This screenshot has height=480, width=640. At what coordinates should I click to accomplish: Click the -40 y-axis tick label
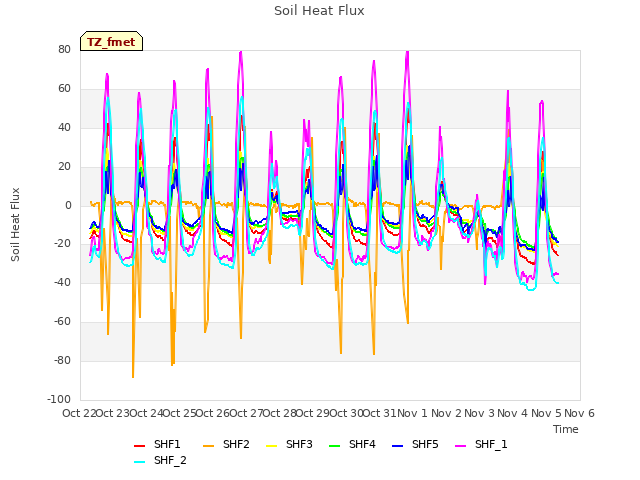pos(62,282)
